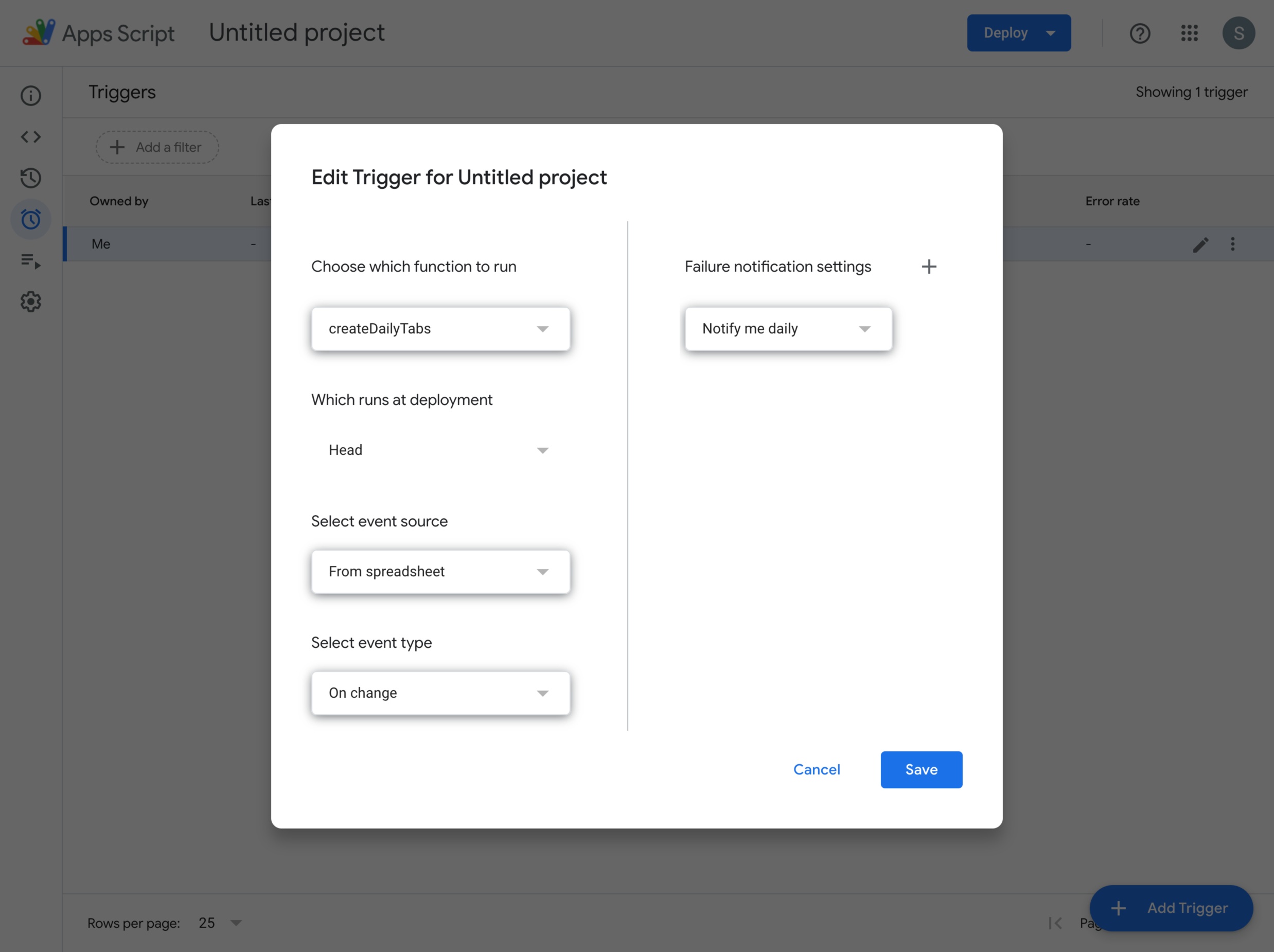
Task: Open the Executions list icon
Action: pos(30,261)
